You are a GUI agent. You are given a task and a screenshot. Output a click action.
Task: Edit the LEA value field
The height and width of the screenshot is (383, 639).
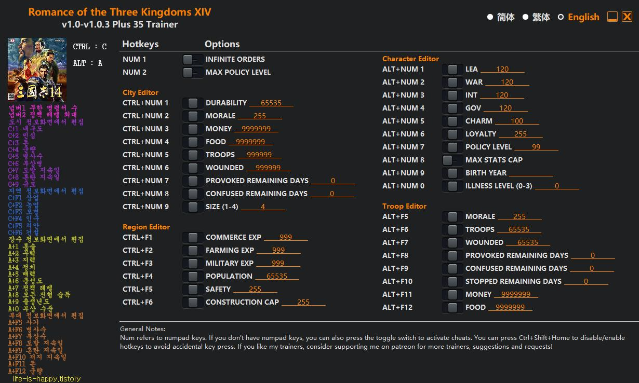tap(502, 69)
